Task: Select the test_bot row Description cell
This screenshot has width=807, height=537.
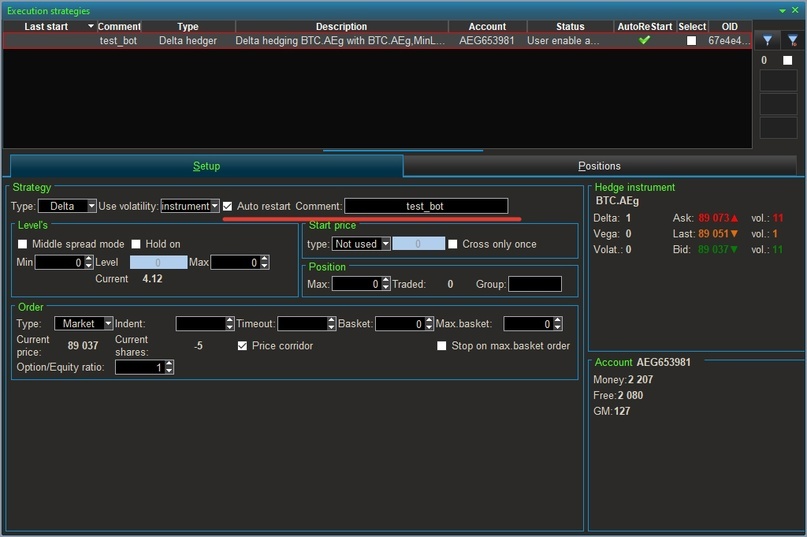Action: click(340, 41)
